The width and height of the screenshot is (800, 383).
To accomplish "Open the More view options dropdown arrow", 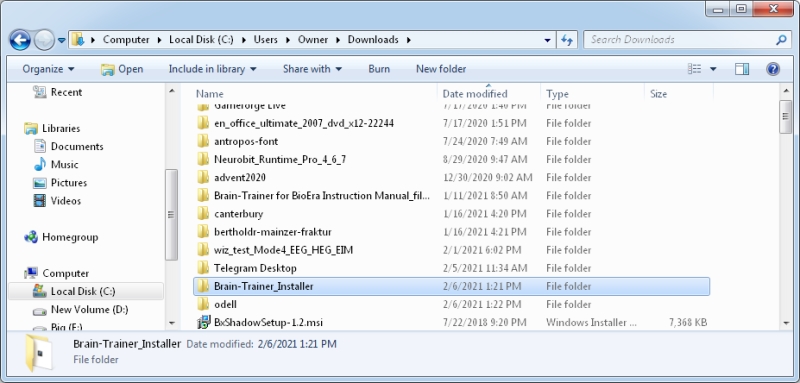I will (x=713, y=69).
